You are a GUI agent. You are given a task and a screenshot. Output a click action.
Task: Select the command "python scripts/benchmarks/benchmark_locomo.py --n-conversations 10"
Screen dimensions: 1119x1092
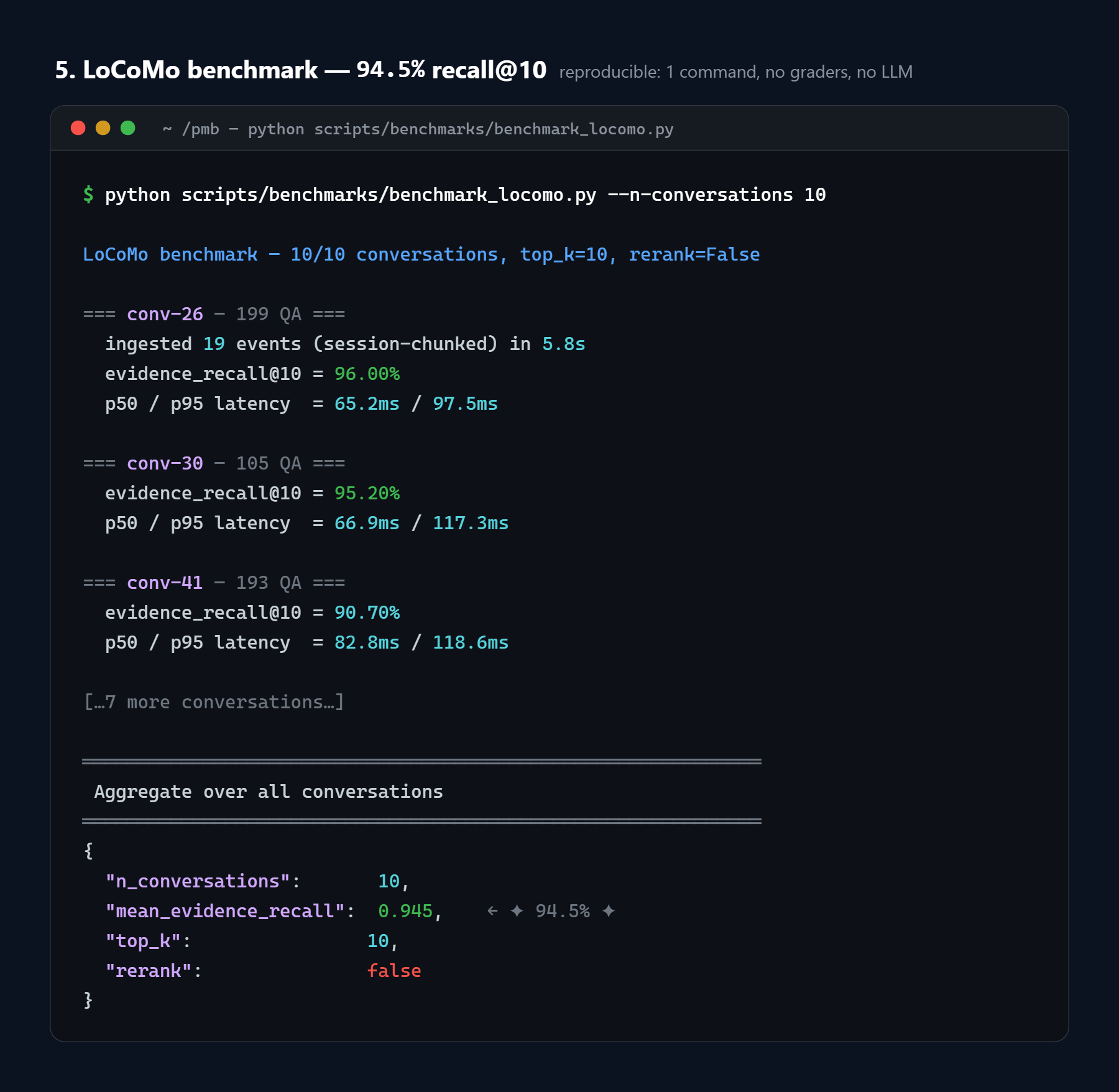(x=465, y=195)
